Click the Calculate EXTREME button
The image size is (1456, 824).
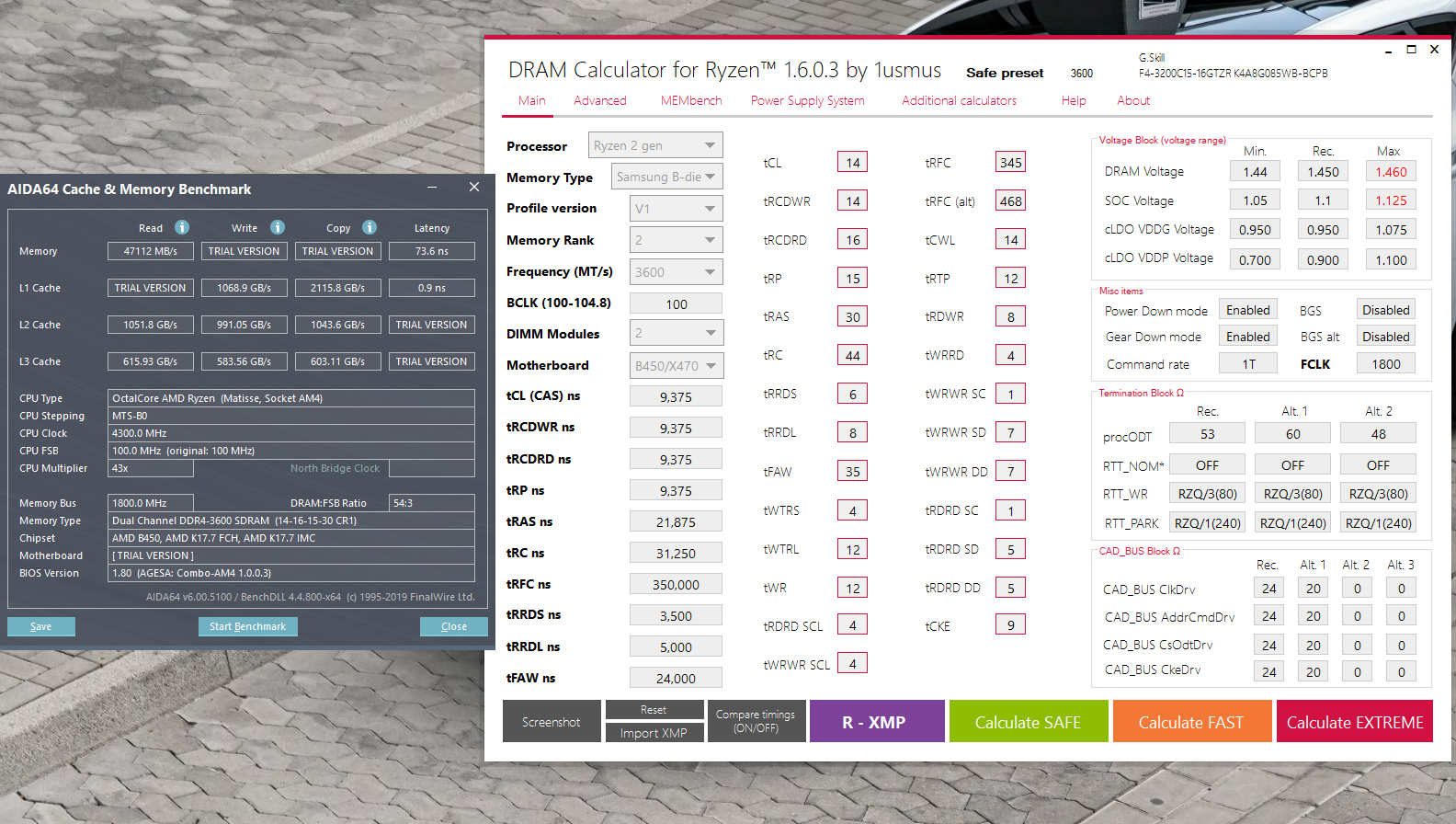(1355, 721)
